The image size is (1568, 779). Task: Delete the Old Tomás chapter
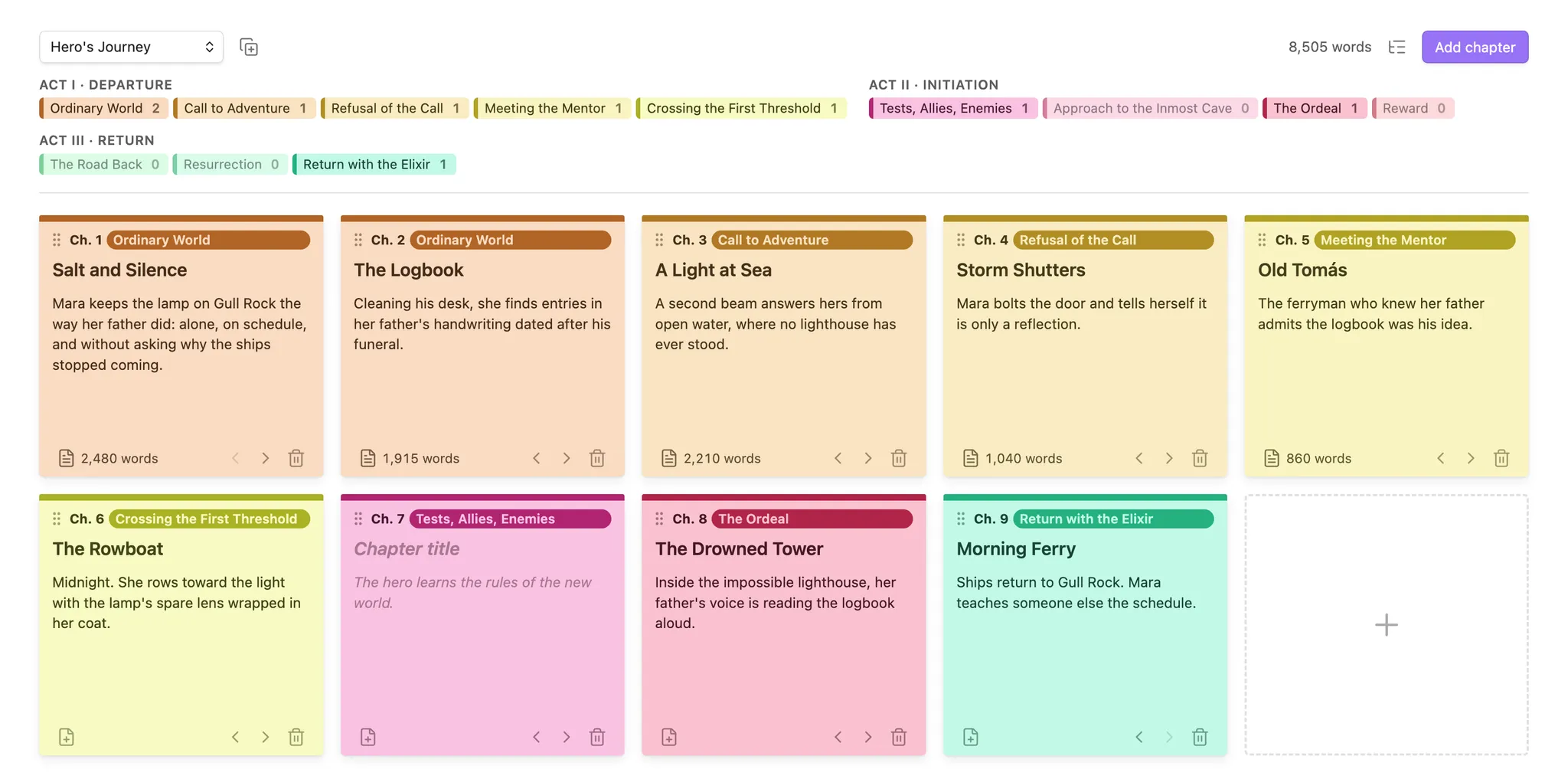pos(1501,458)
